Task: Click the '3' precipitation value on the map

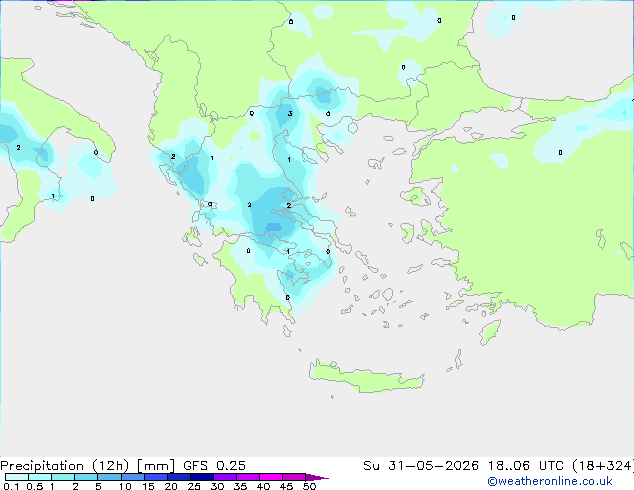Action: (x=290, y=114)
